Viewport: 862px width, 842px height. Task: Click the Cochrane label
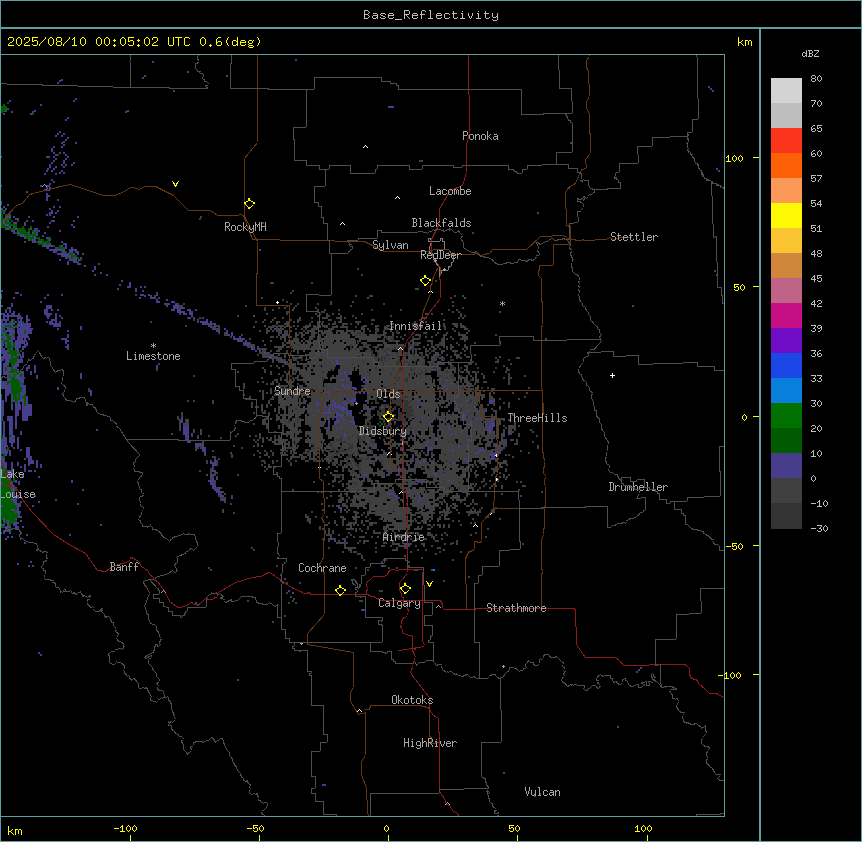tap(322, 568)
